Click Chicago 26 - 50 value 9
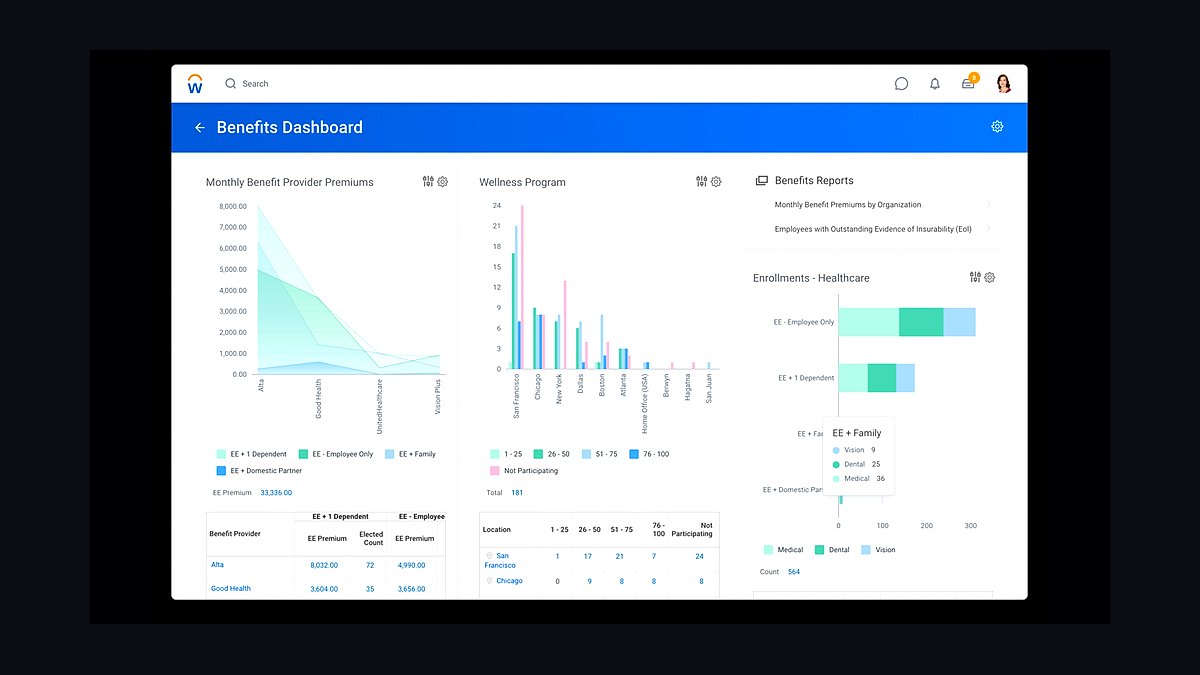This screenshot has height=675, width=1200. pos(589,581)
